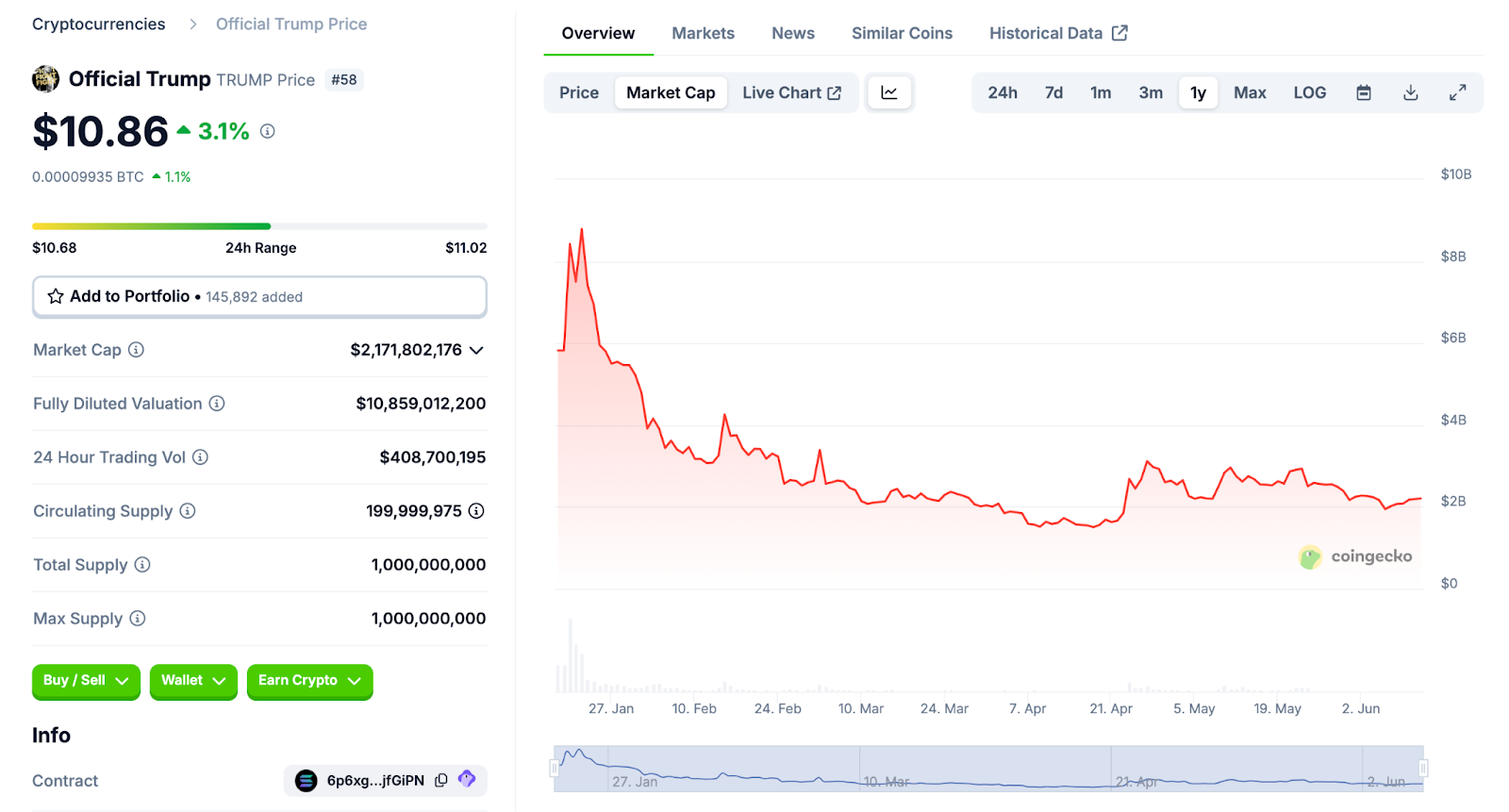Click Add to Portfolio button
This screenshot has width=1509, height=812.
pos(259,296)
